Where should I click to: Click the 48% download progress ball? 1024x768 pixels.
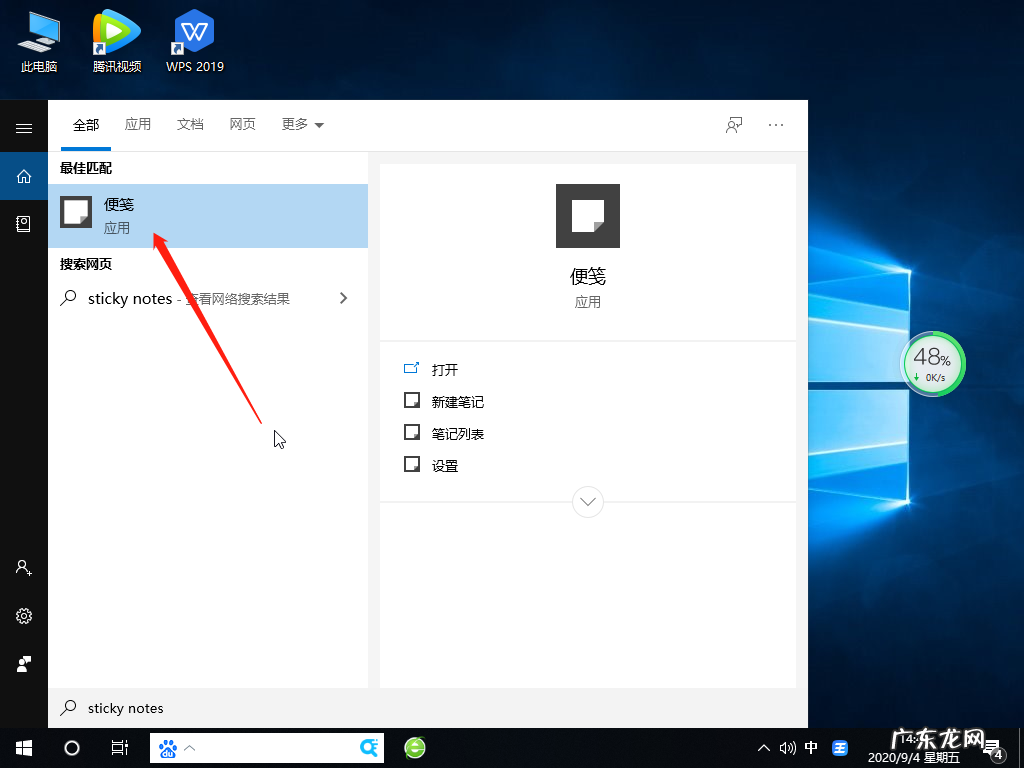[933, 364]
